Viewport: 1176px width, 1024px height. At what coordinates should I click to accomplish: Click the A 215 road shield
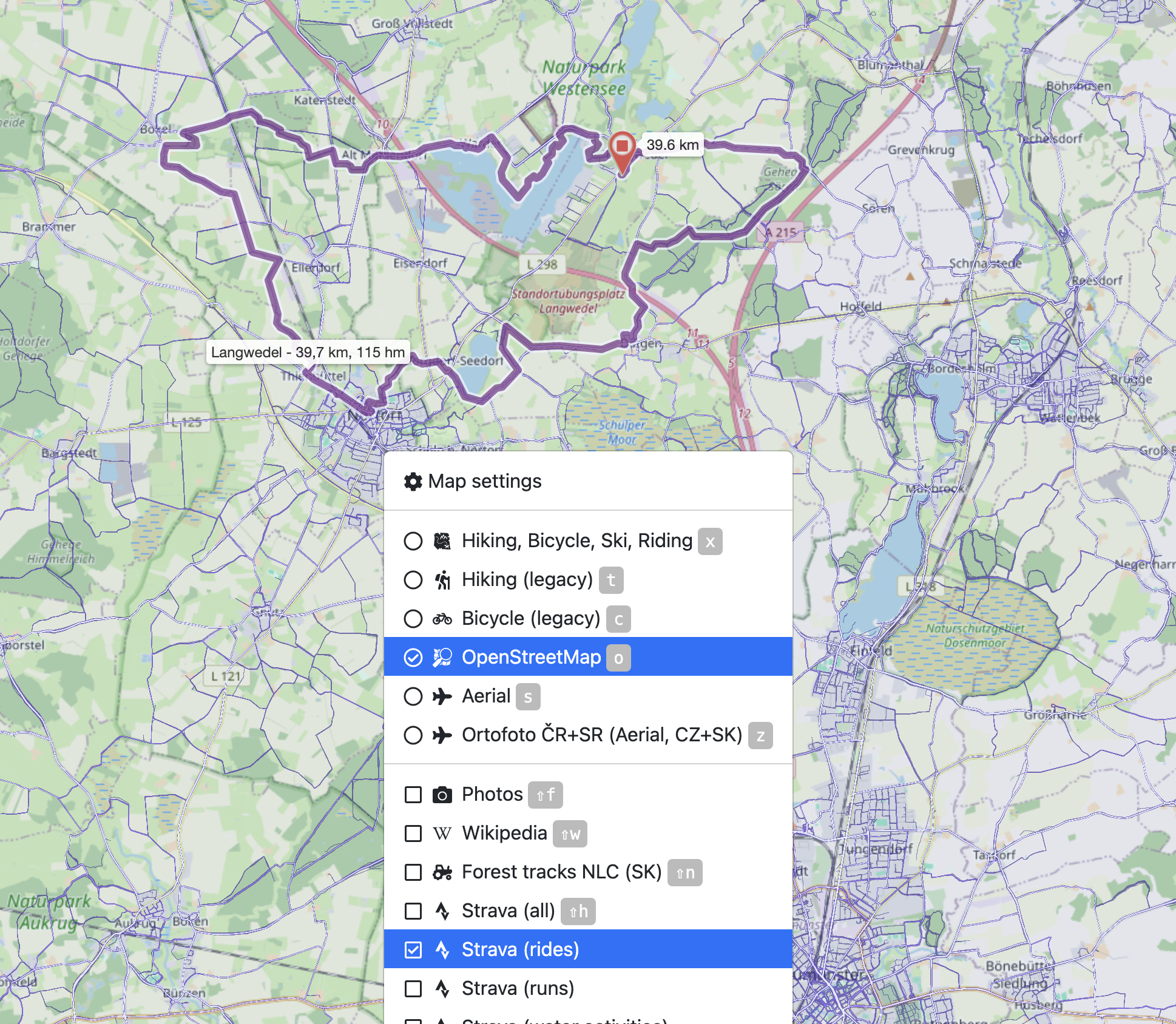click(x=781, y=232)
